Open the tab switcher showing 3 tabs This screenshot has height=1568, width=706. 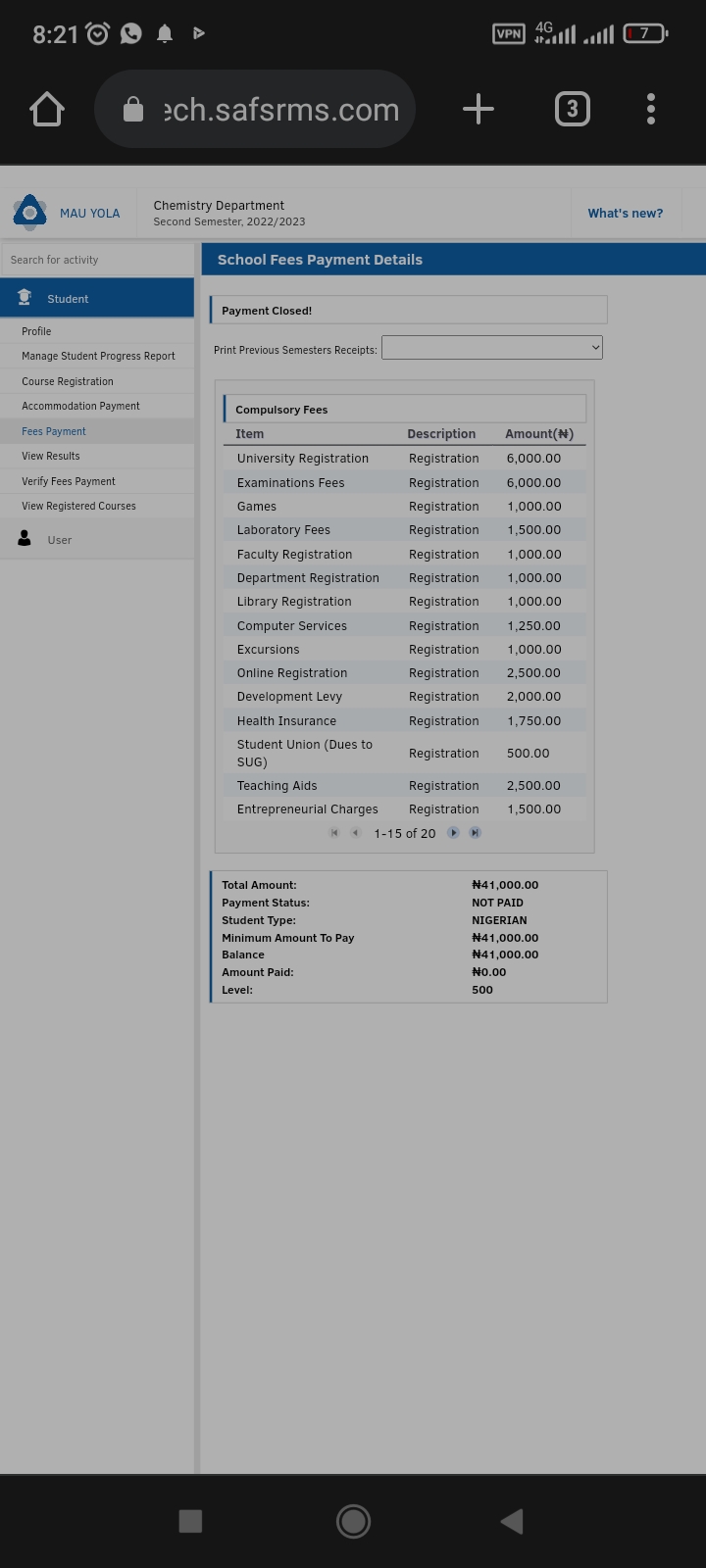(573, 109)
